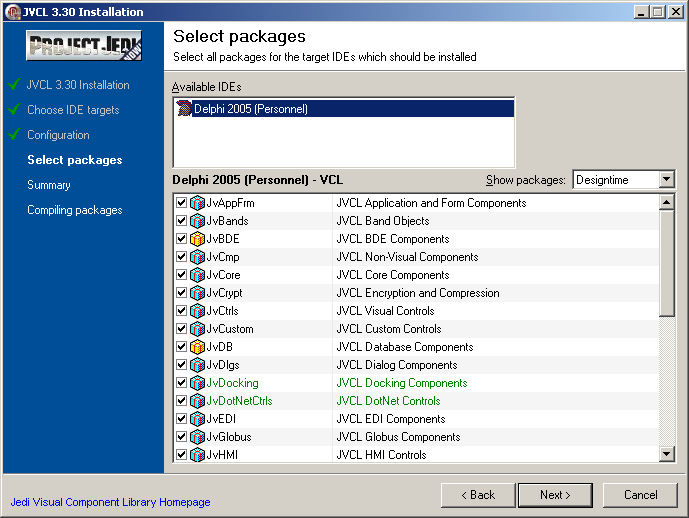
Task: Click the package list scroll up arrow
Action: (x=667, y=202)
